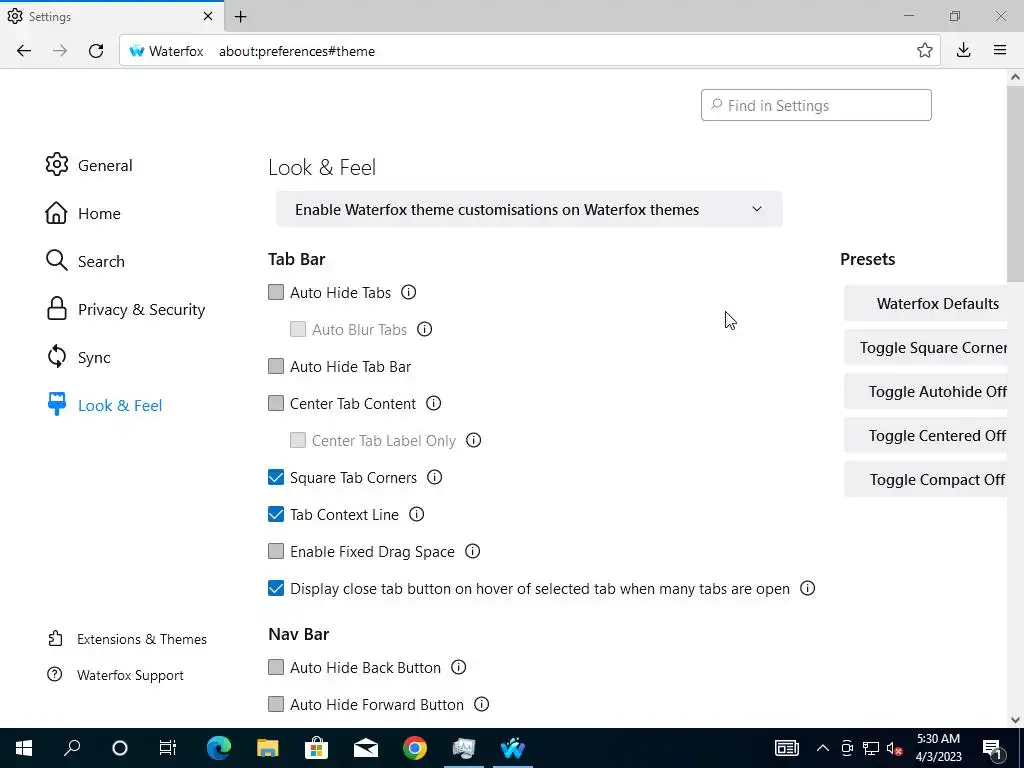Select Look & Feel category

tap(104, 405)
